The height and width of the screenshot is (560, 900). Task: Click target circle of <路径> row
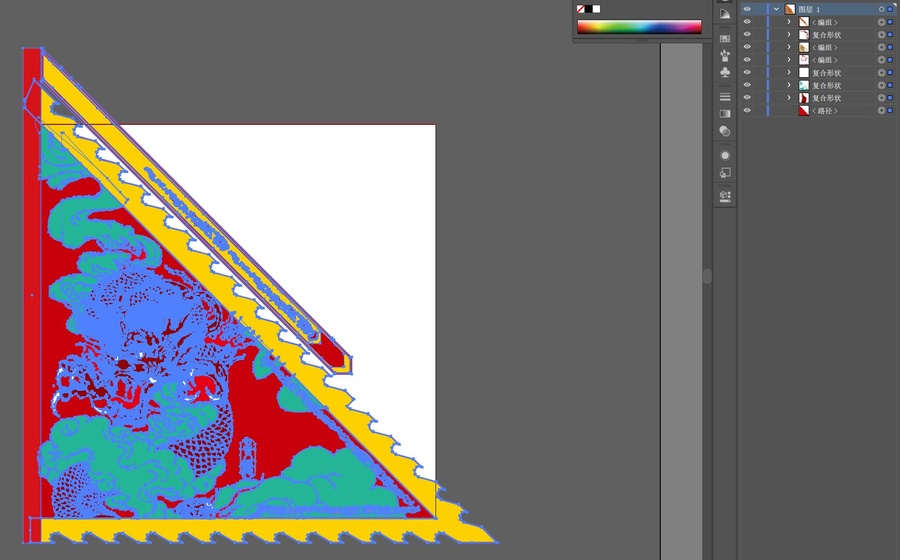(881, 110)
